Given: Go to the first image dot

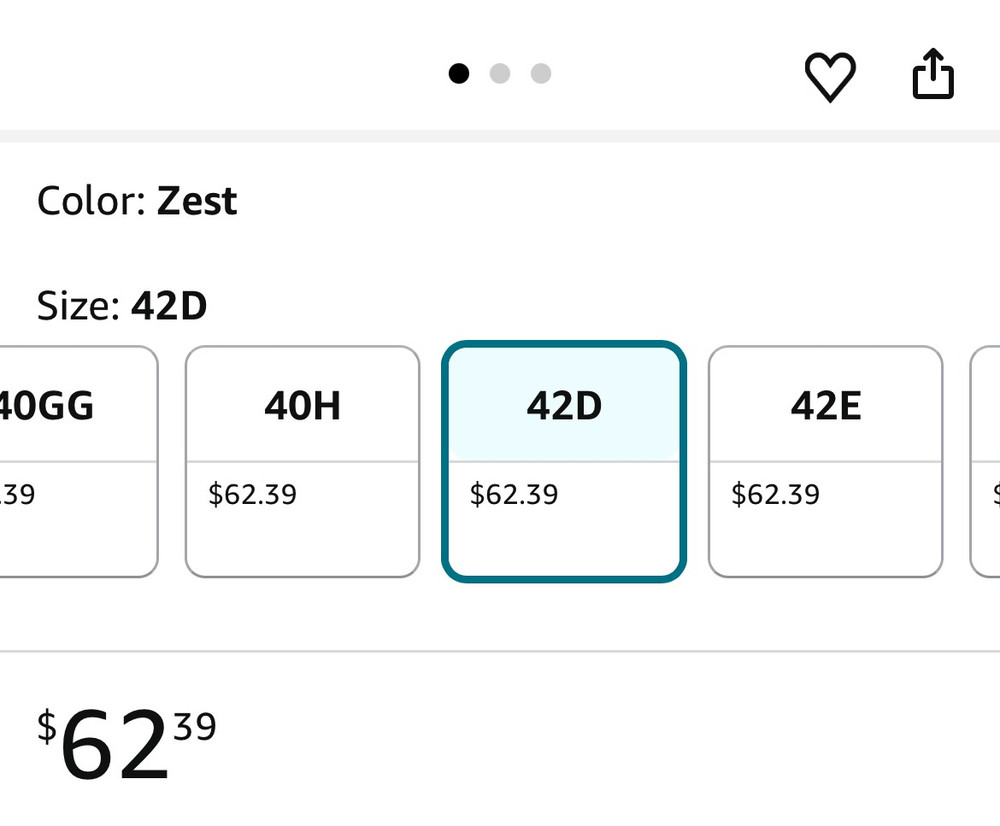Looking at the screenshot, I should click(459, 73).
